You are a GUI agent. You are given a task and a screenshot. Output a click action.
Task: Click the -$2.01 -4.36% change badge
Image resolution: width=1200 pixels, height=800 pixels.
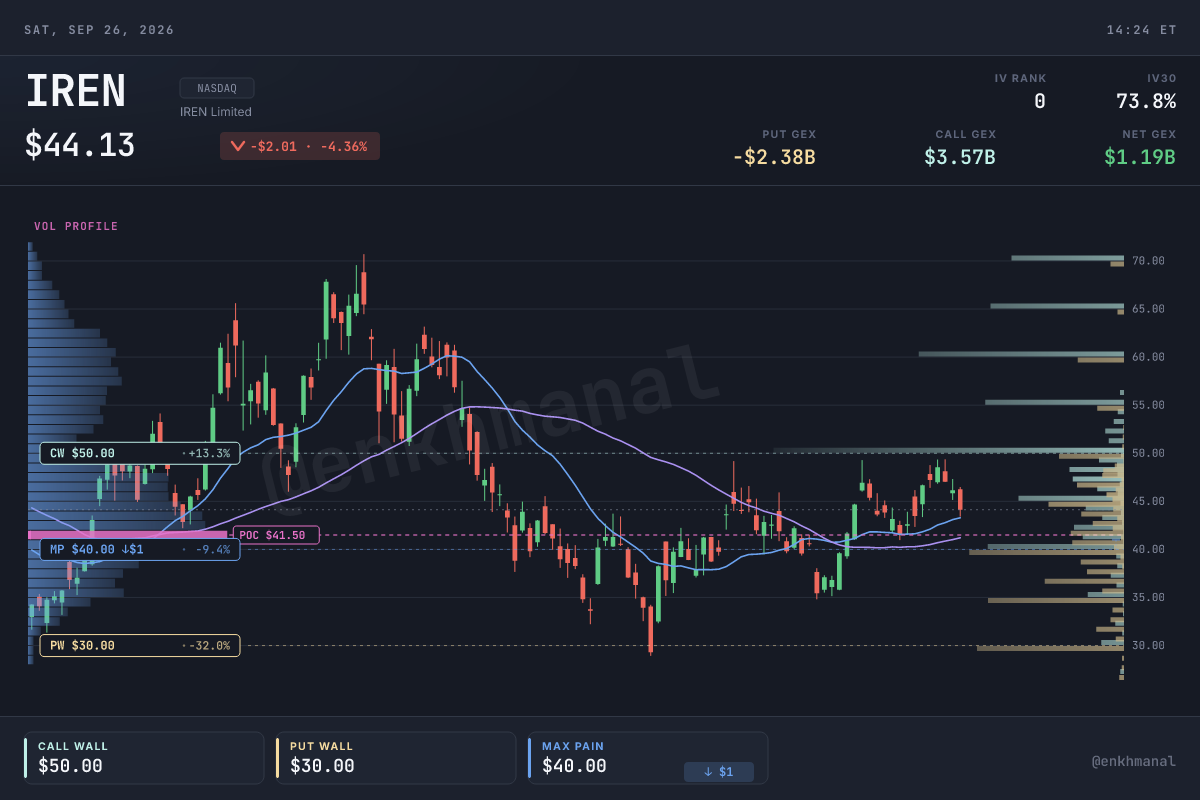click(300, 146)
